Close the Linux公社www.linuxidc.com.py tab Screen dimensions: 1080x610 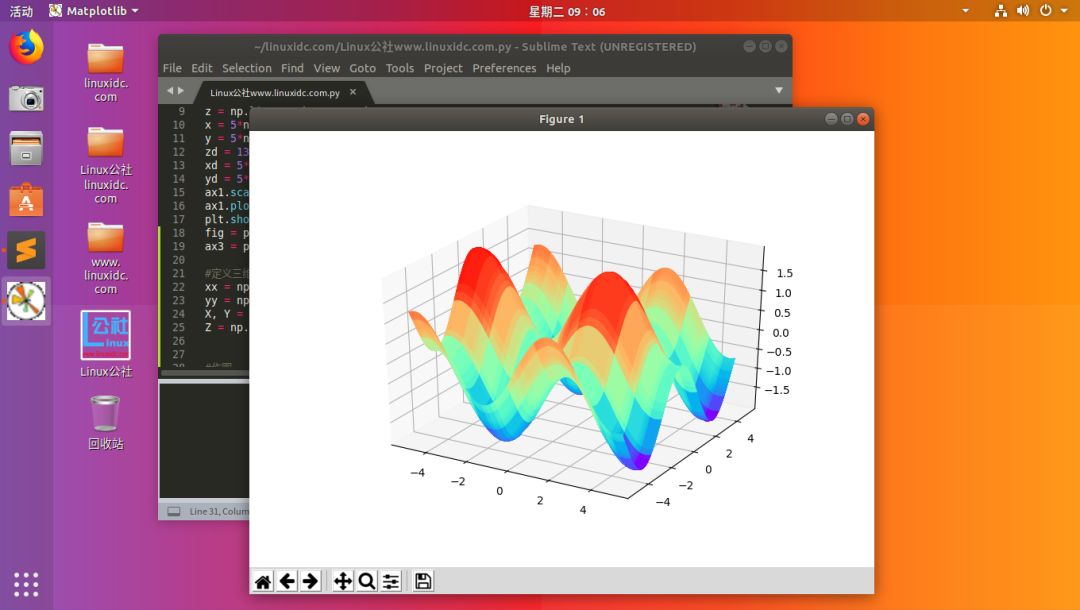(353, 92)
